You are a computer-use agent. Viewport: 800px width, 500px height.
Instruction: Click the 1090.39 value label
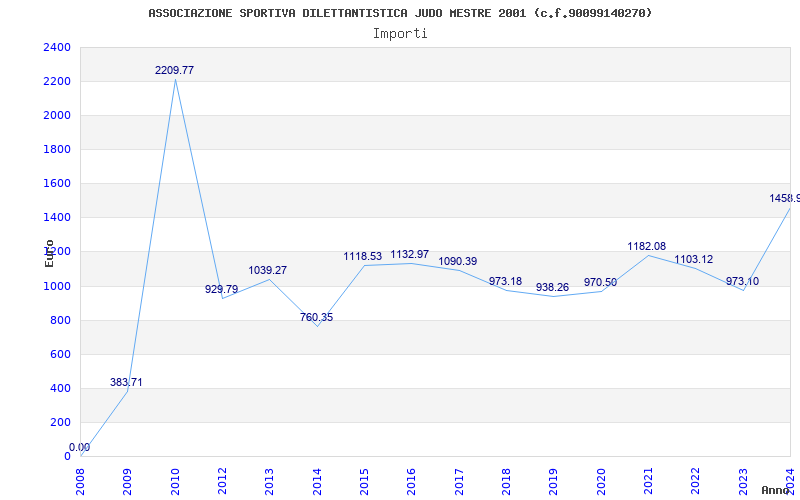458,261
